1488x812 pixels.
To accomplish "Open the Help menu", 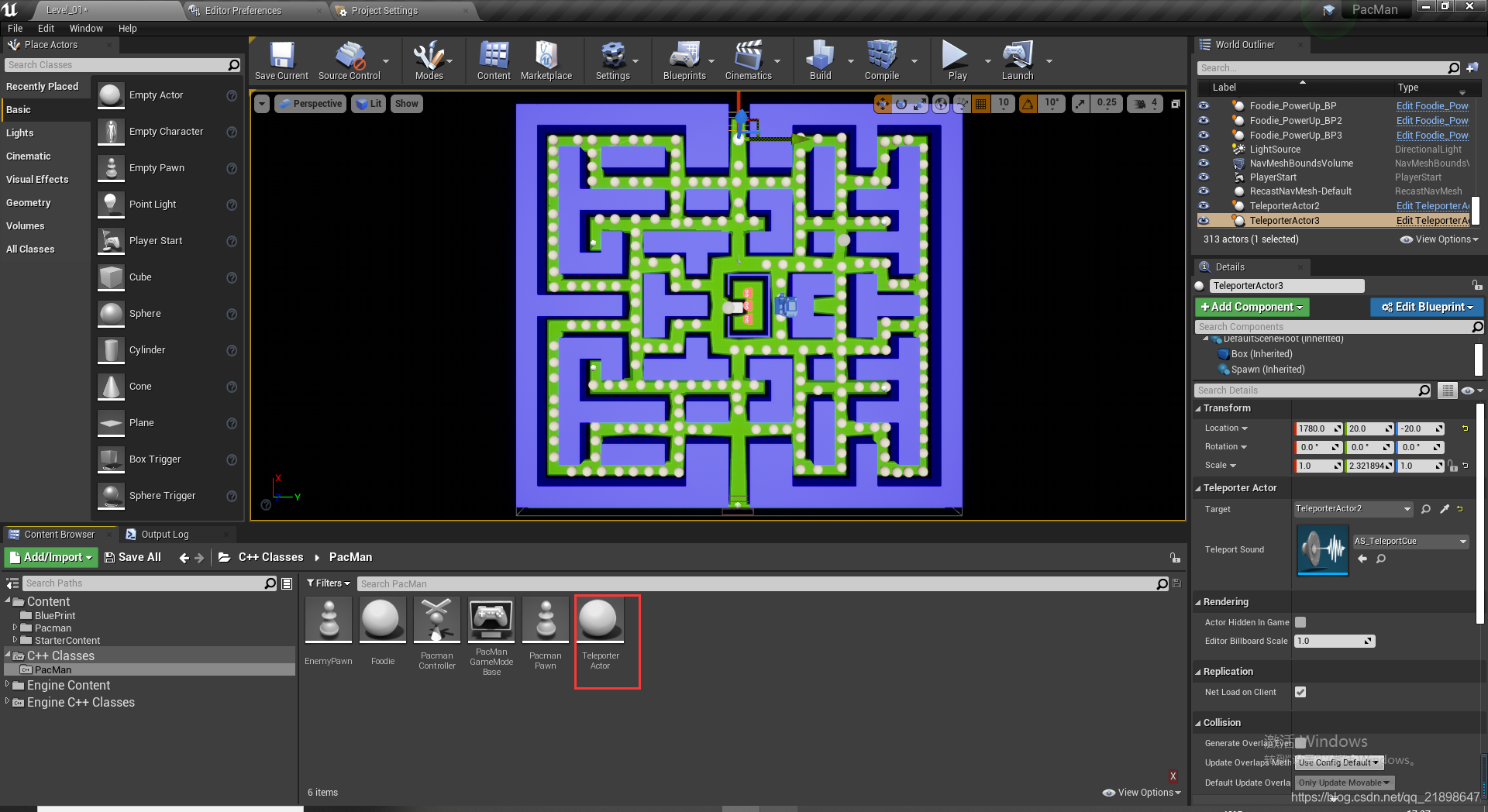I will point(127,28).
